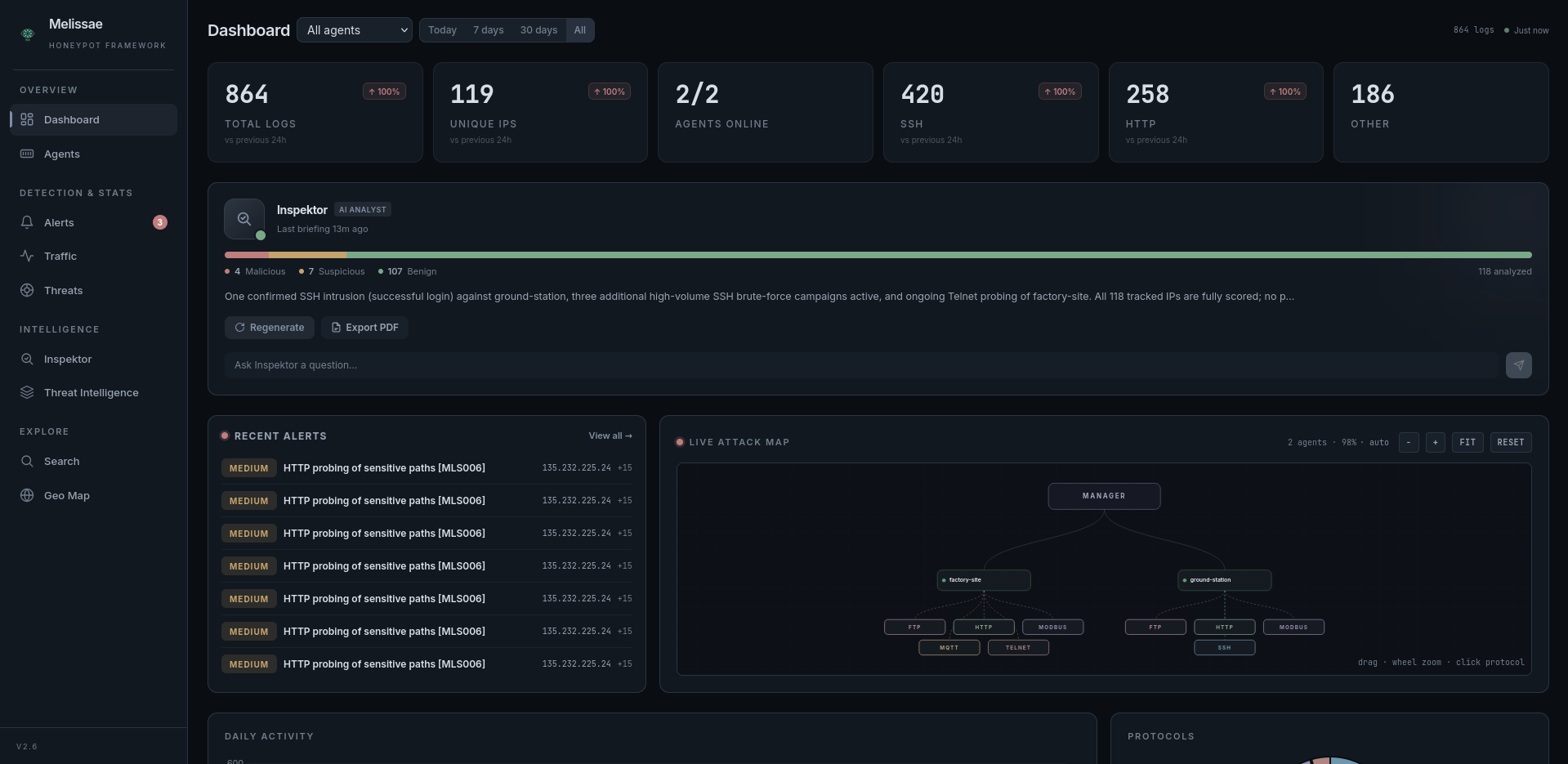Viewport: 1568px width, 764px height.
Task: Open the Alerts menu item
Action: [93, 222]
